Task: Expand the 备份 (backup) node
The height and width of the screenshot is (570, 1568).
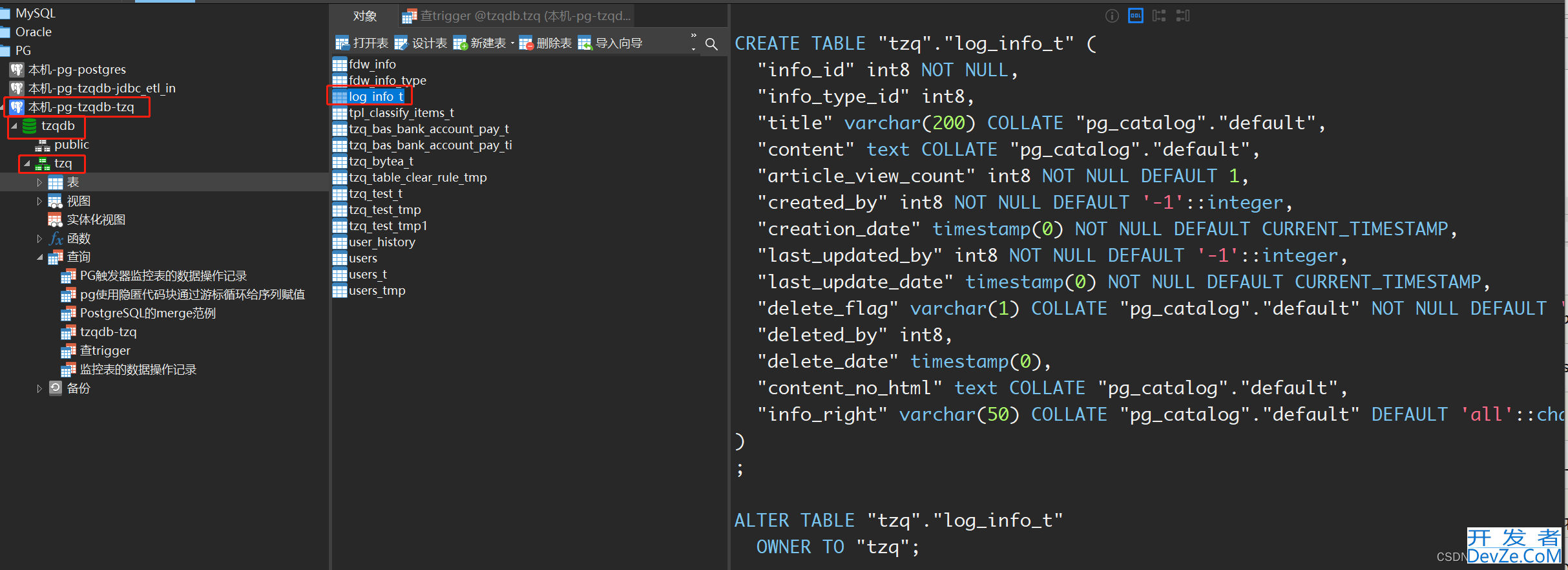Action: click(39, 389)
